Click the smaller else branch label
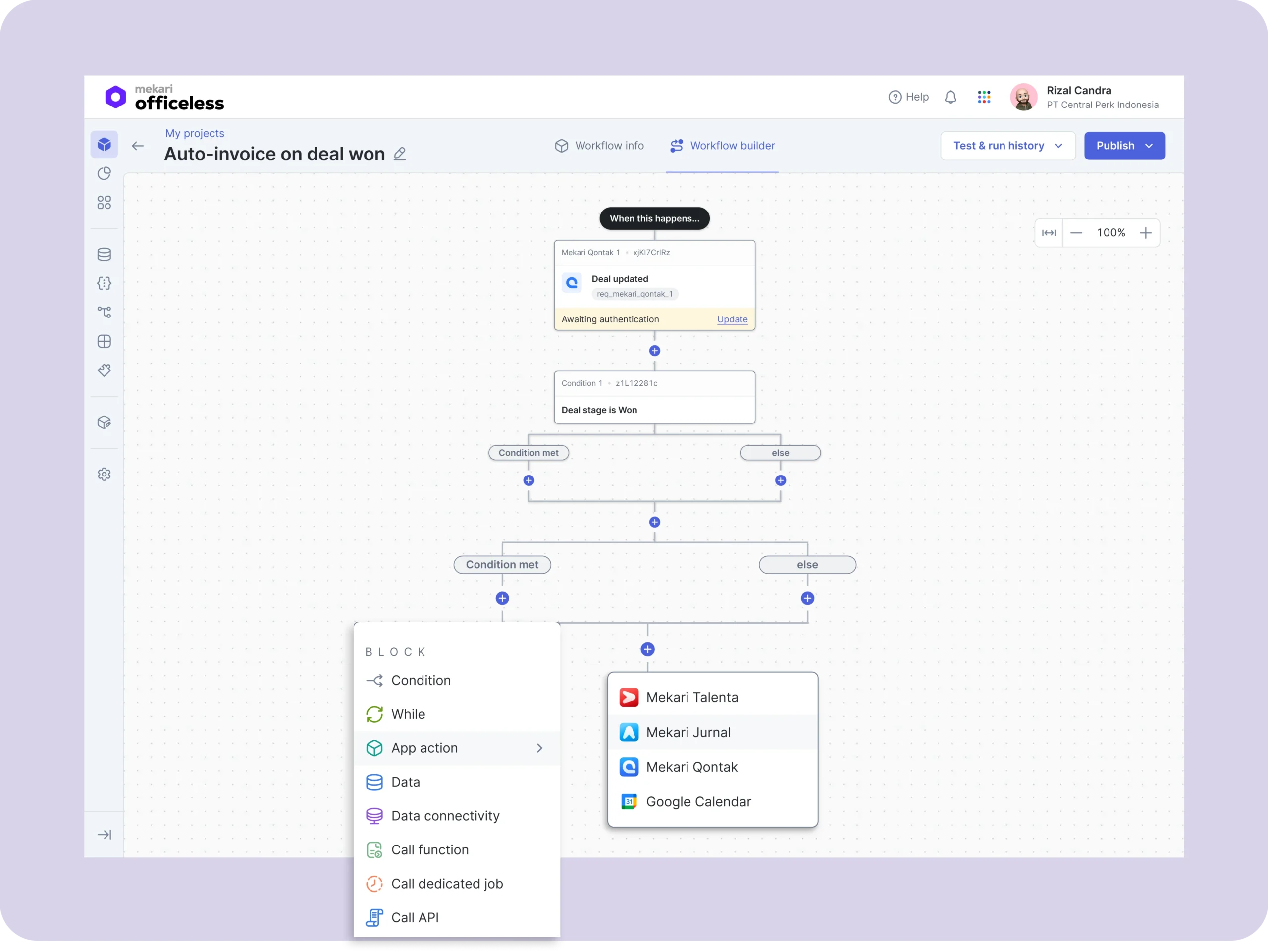 [x=781, y=453]
